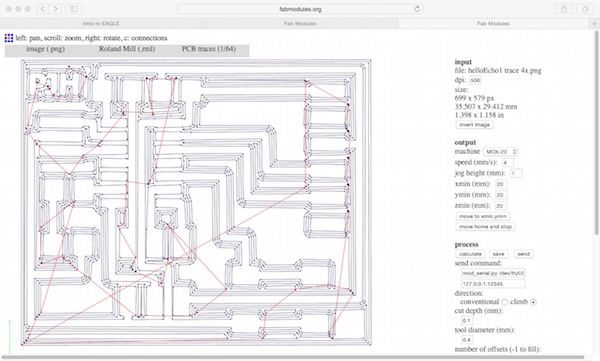Viewport: 600px width, 361px height.
Task: Open the machine MDX-20 dropdown
Action: [501, 152]
